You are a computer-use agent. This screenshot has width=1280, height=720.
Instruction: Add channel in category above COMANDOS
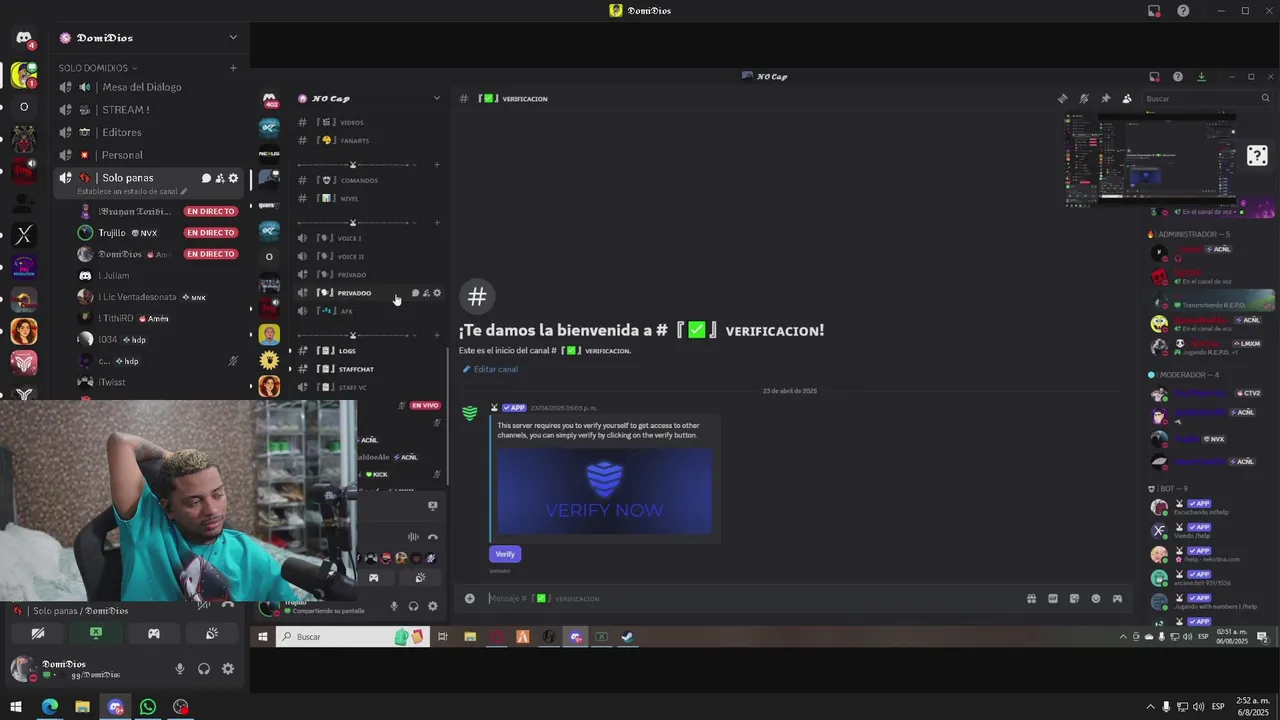[x=437, y=164]
